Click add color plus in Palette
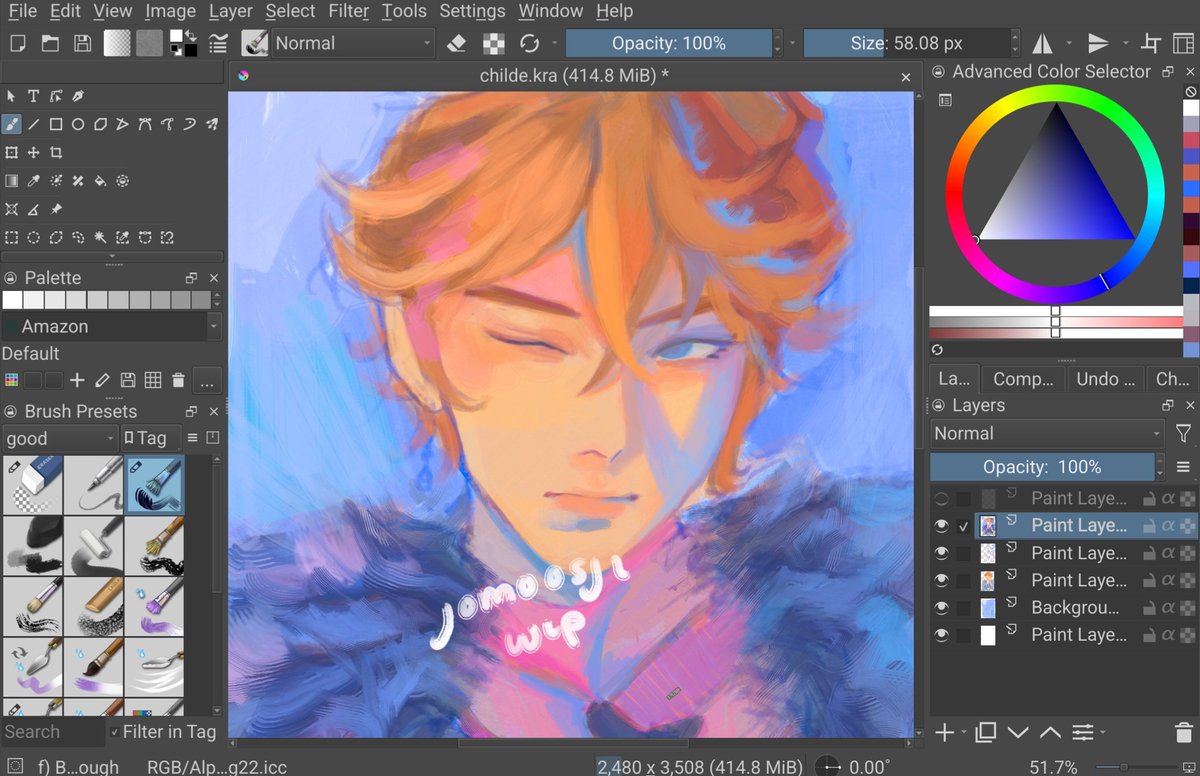This screenshot has height=776, width=1200. 77,380
